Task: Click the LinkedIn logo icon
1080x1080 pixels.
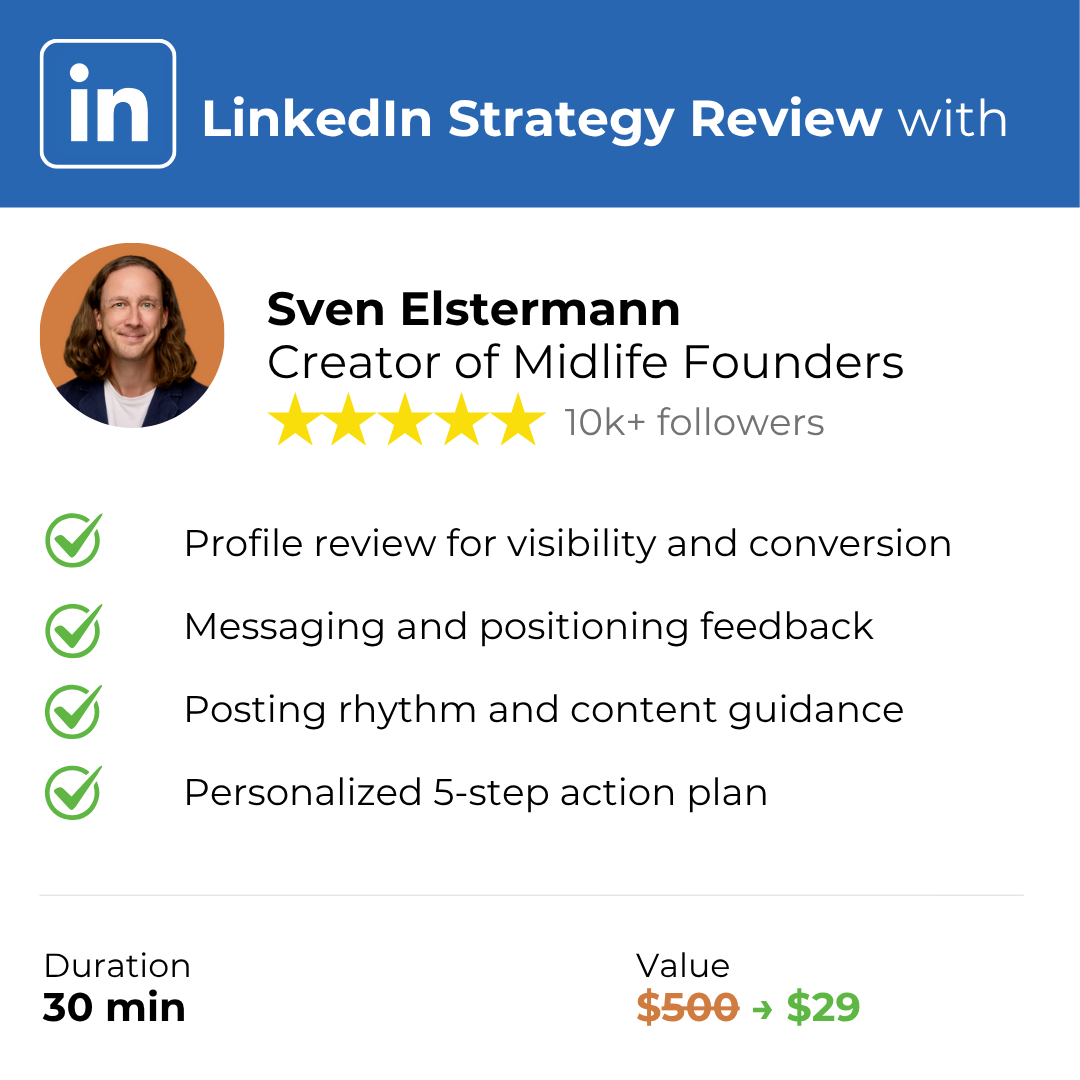Action: [x=108, y=103]
